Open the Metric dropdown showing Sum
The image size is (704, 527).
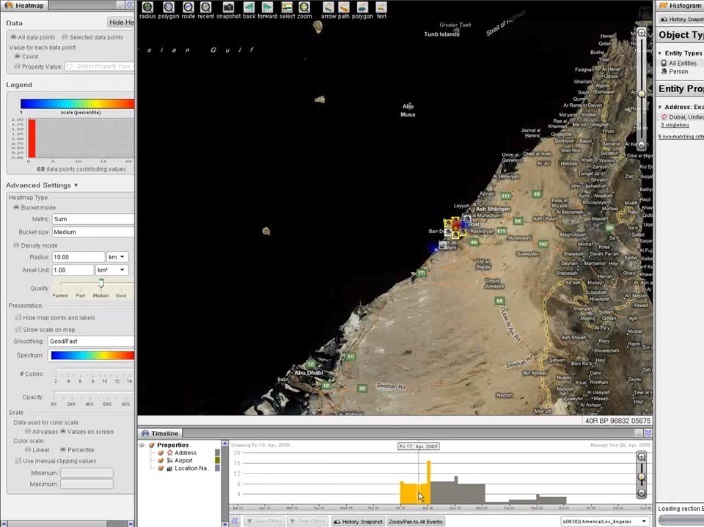pos(93,219)
